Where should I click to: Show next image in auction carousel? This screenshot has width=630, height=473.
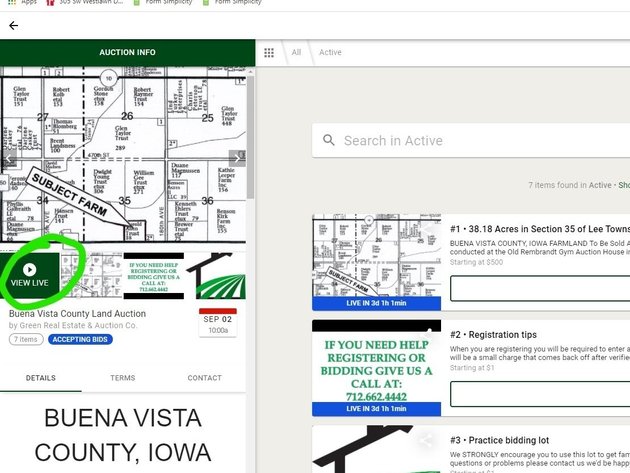[237, 158]
